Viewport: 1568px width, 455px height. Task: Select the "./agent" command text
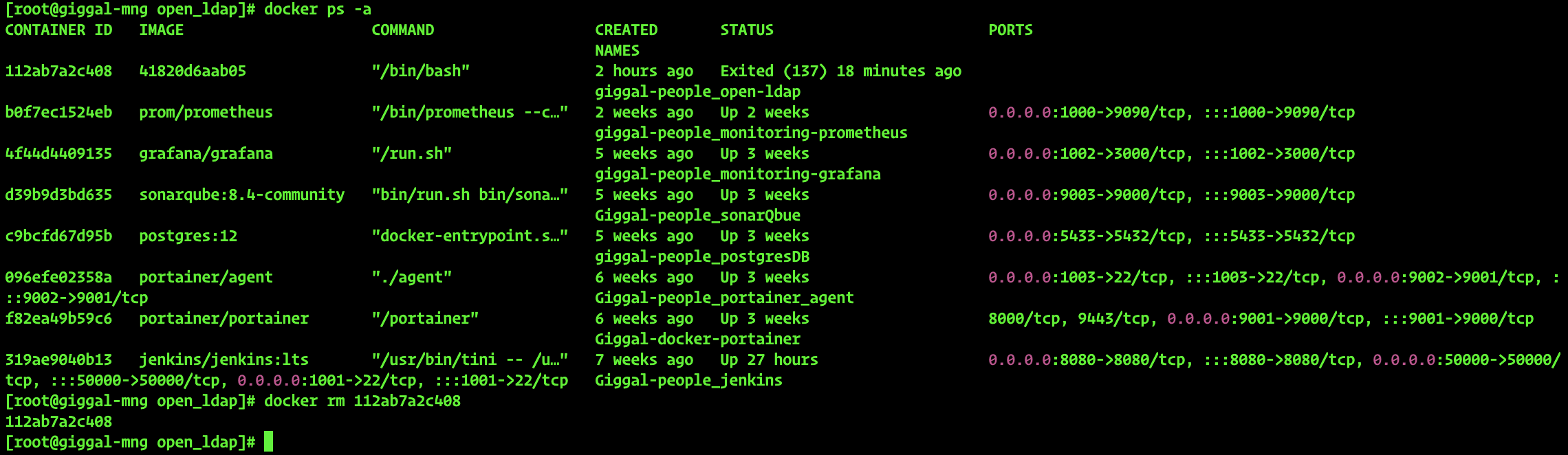pos(411,278)
